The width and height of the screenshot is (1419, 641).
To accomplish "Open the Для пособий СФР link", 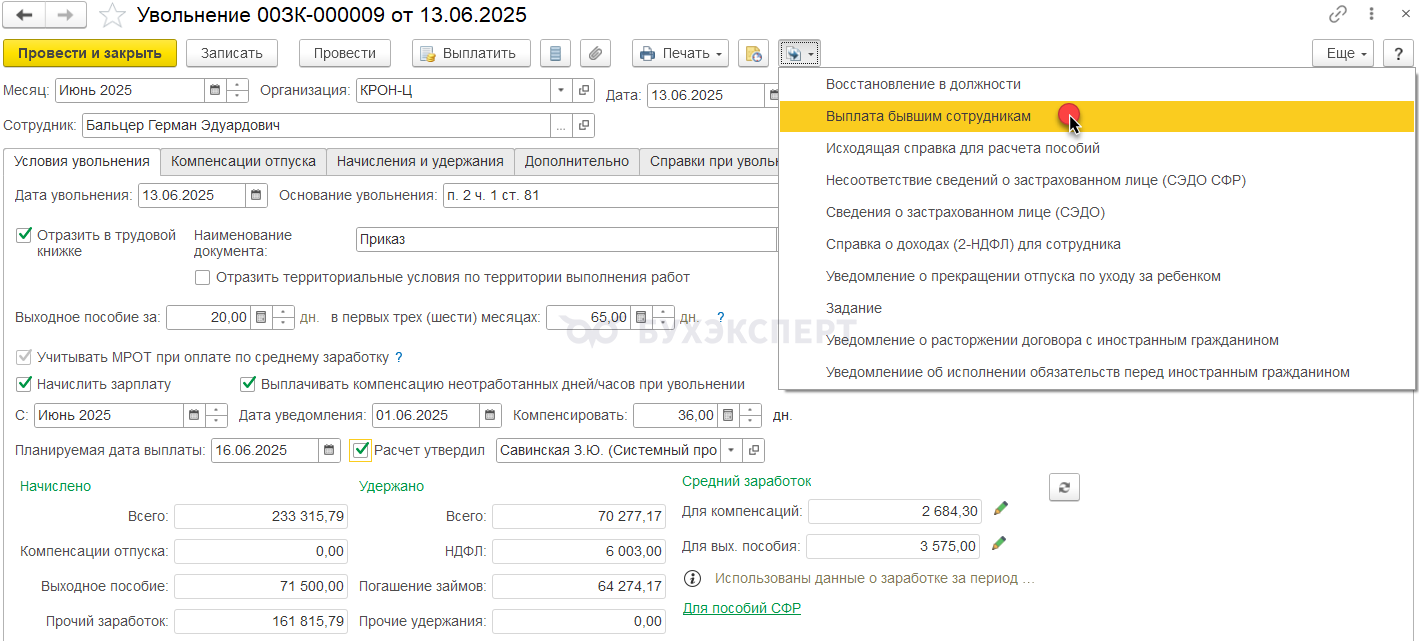I will coord(741,608).
